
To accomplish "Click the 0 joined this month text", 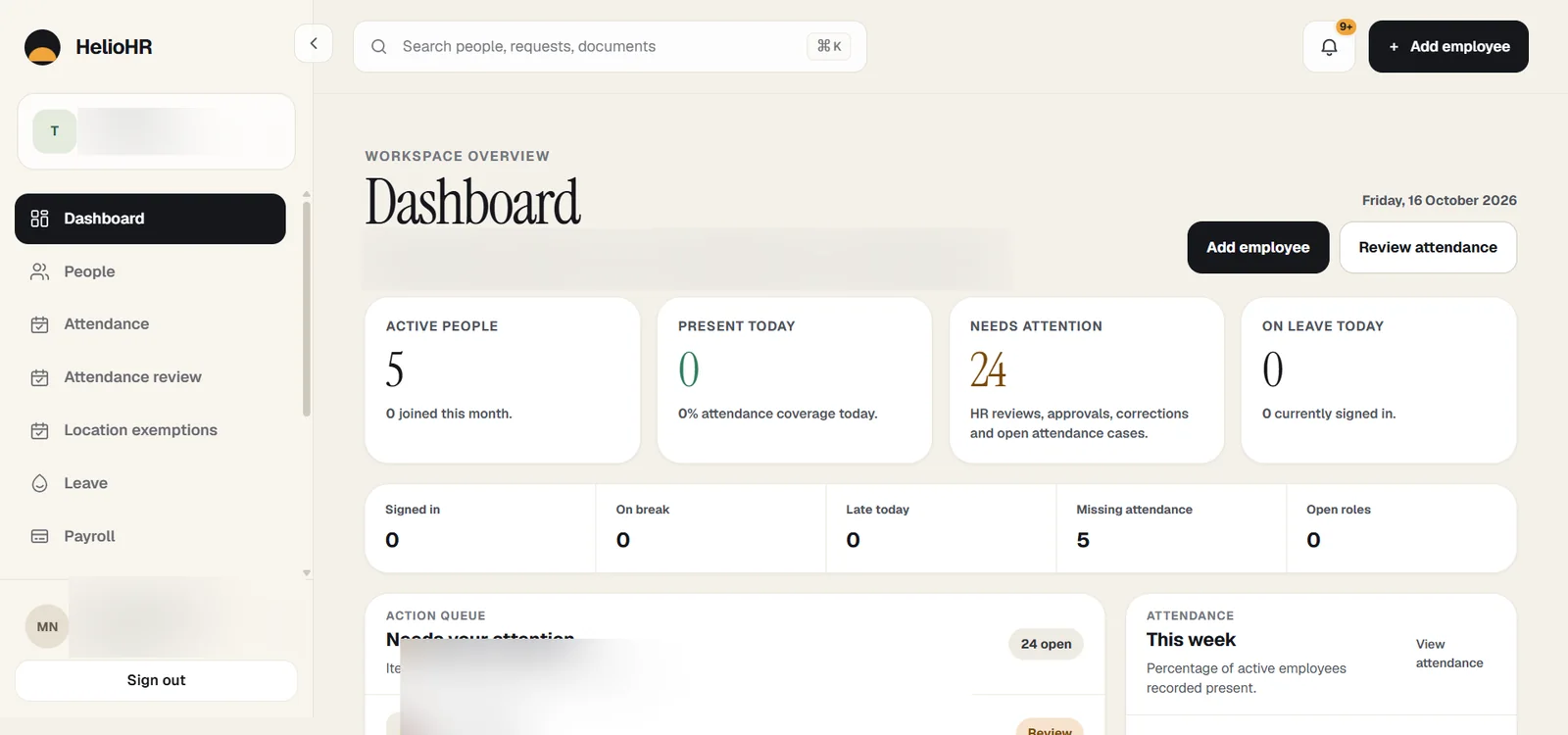I will [449, 414].
